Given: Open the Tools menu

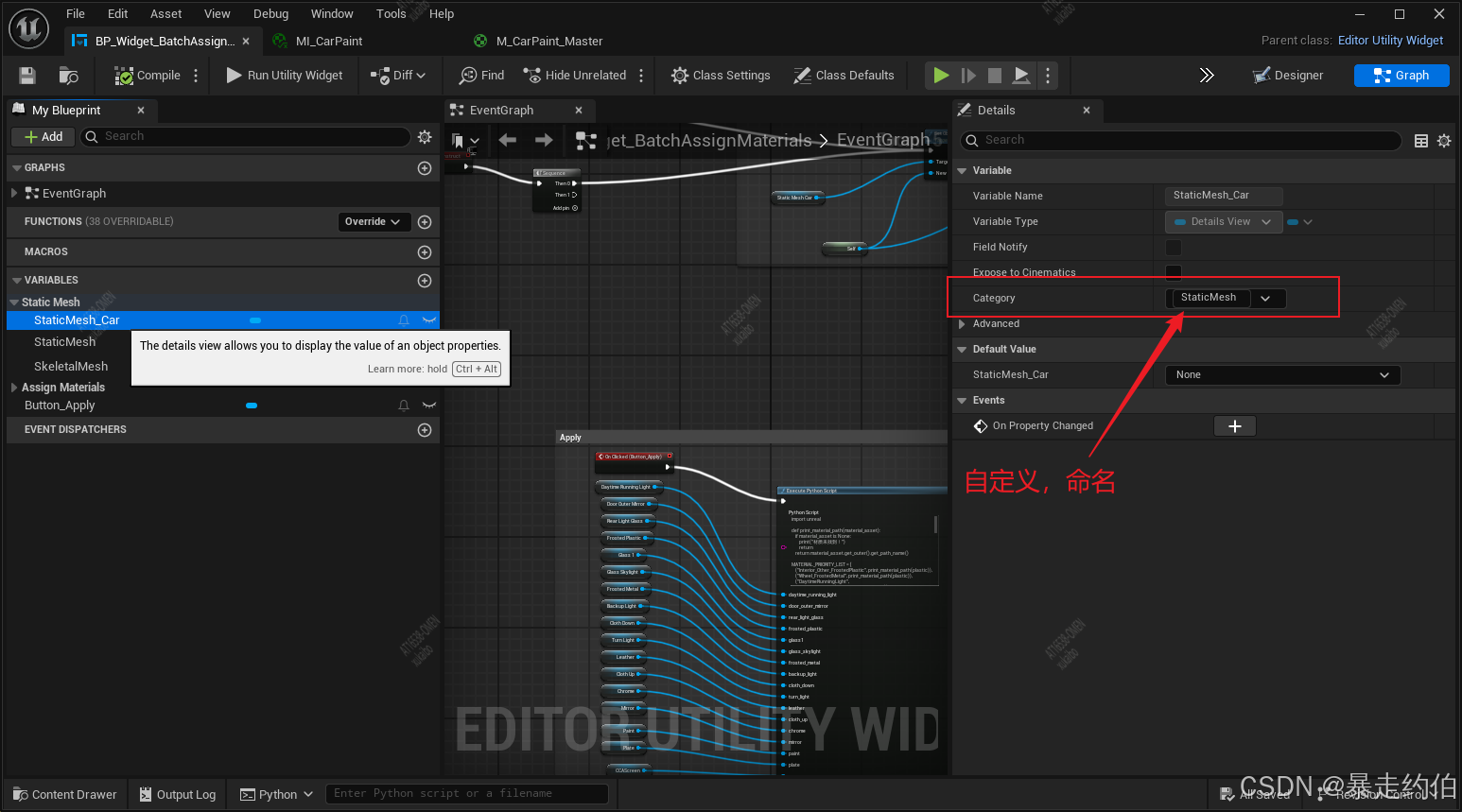Looking at the screenshot, I should [x=391, y=13].
